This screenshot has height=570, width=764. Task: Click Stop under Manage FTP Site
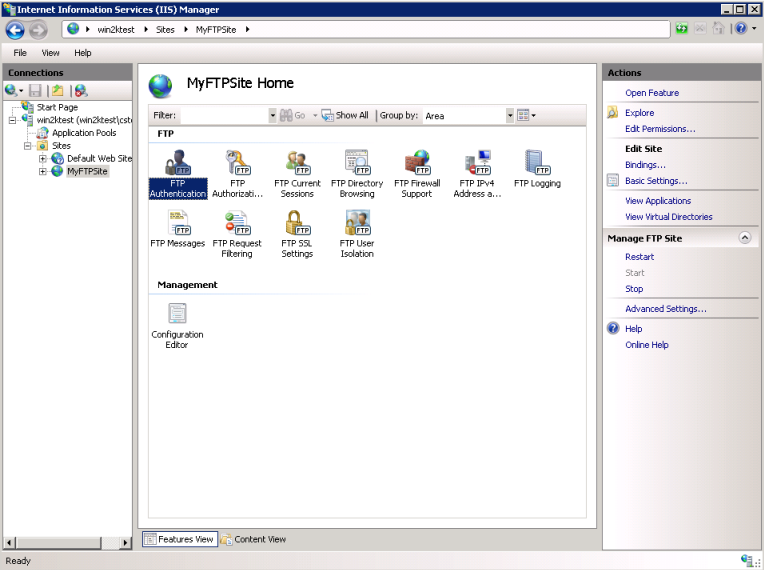(x=634, y=289)
